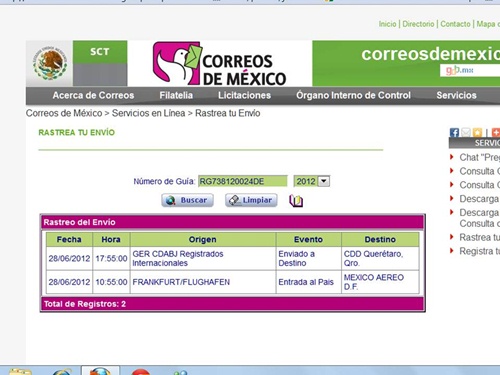
Task: Open the Acerca de Correos menu
Action: click(x=93, y=95)
